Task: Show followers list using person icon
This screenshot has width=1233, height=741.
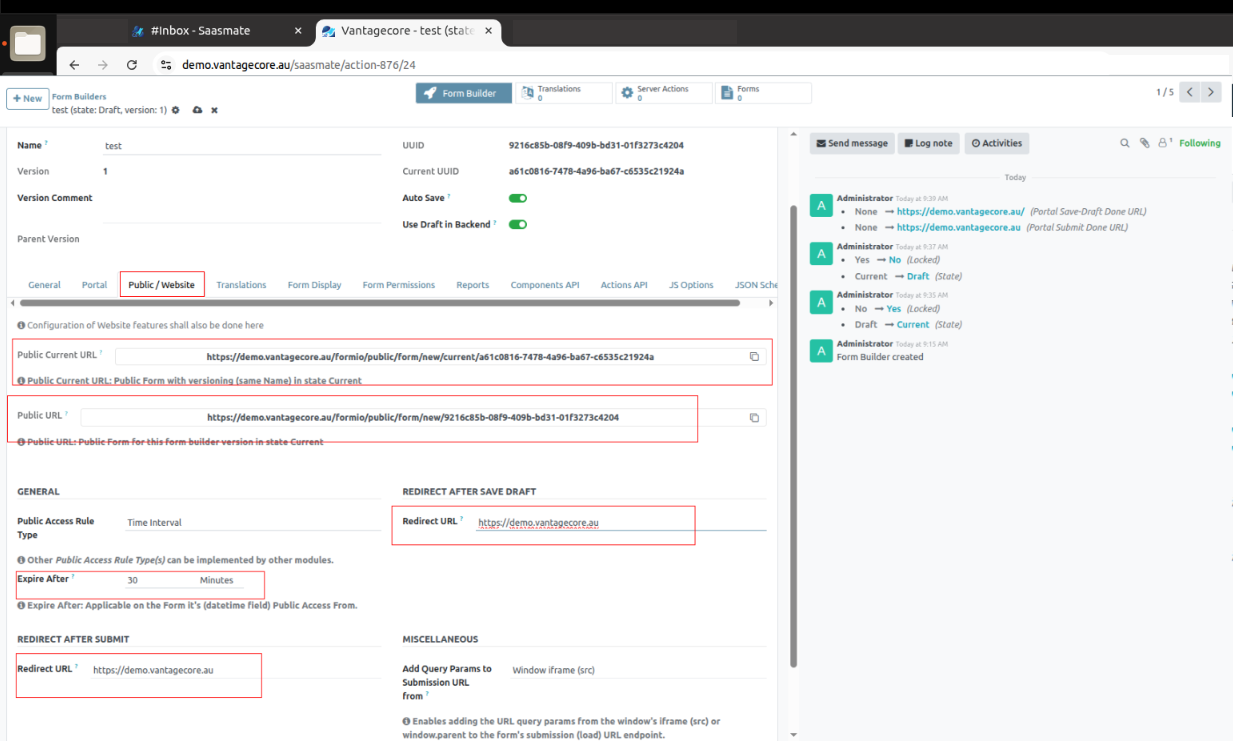Action: tap(1164, 143)
